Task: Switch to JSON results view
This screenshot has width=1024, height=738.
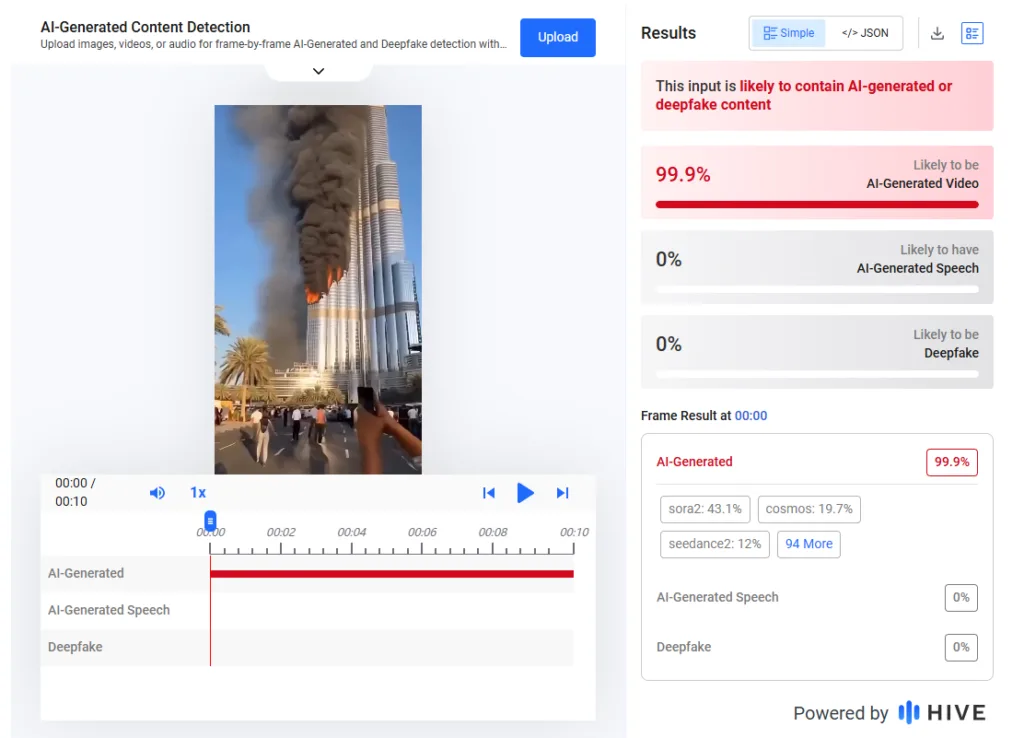Action: point(865,33)
